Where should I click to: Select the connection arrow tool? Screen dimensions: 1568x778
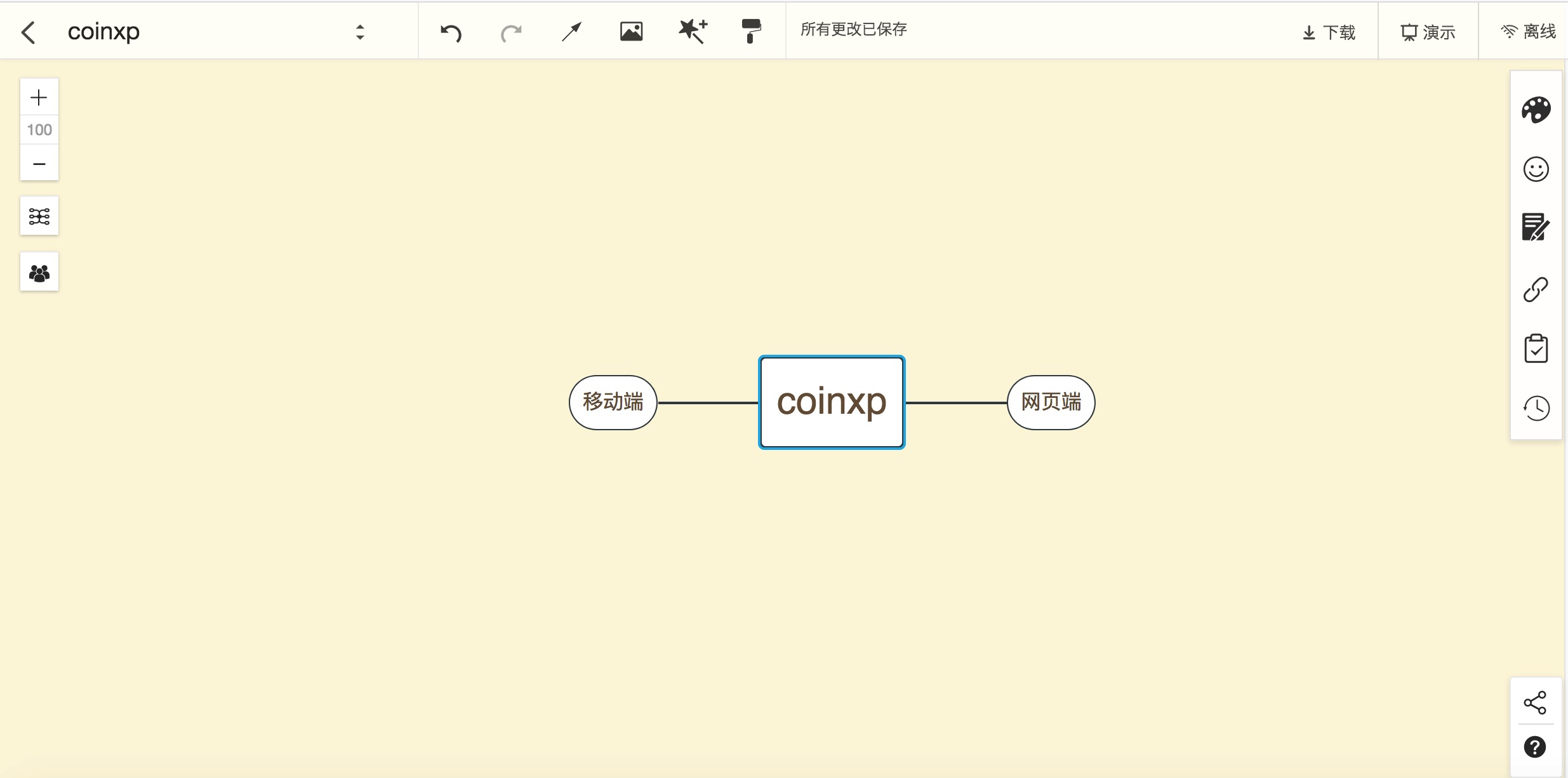coord(571,32)
